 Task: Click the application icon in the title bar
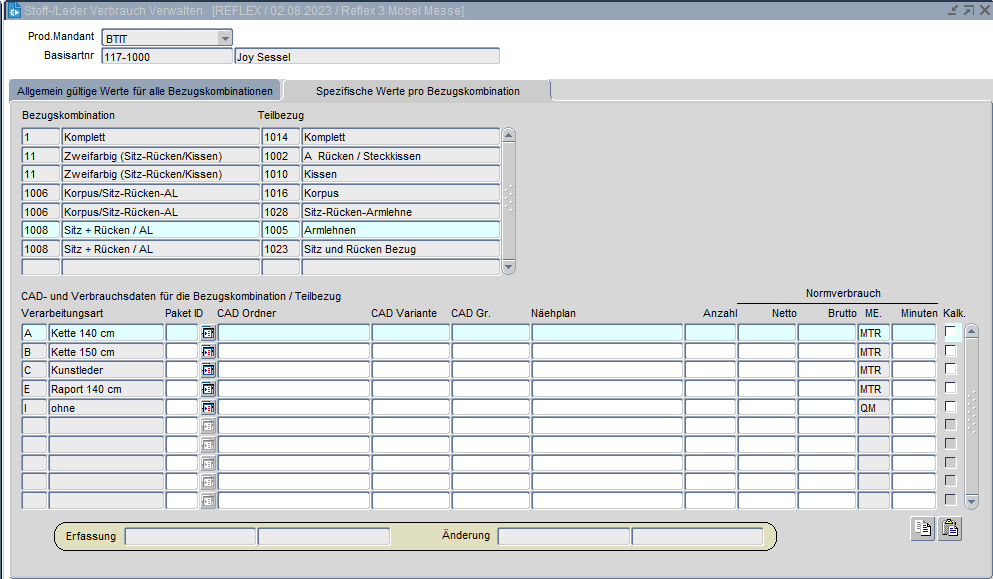pyautogui.click(x=13, y=10)
